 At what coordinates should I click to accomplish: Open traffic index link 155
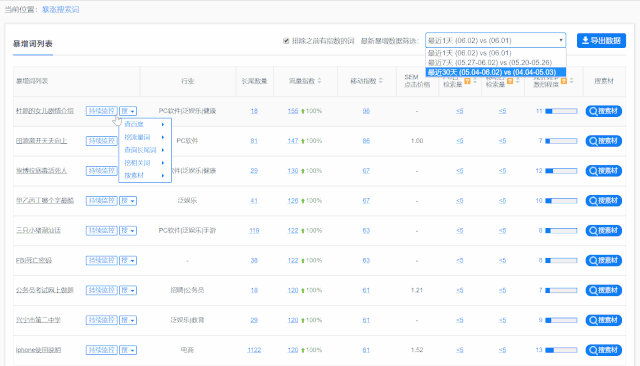pos(293,111)
